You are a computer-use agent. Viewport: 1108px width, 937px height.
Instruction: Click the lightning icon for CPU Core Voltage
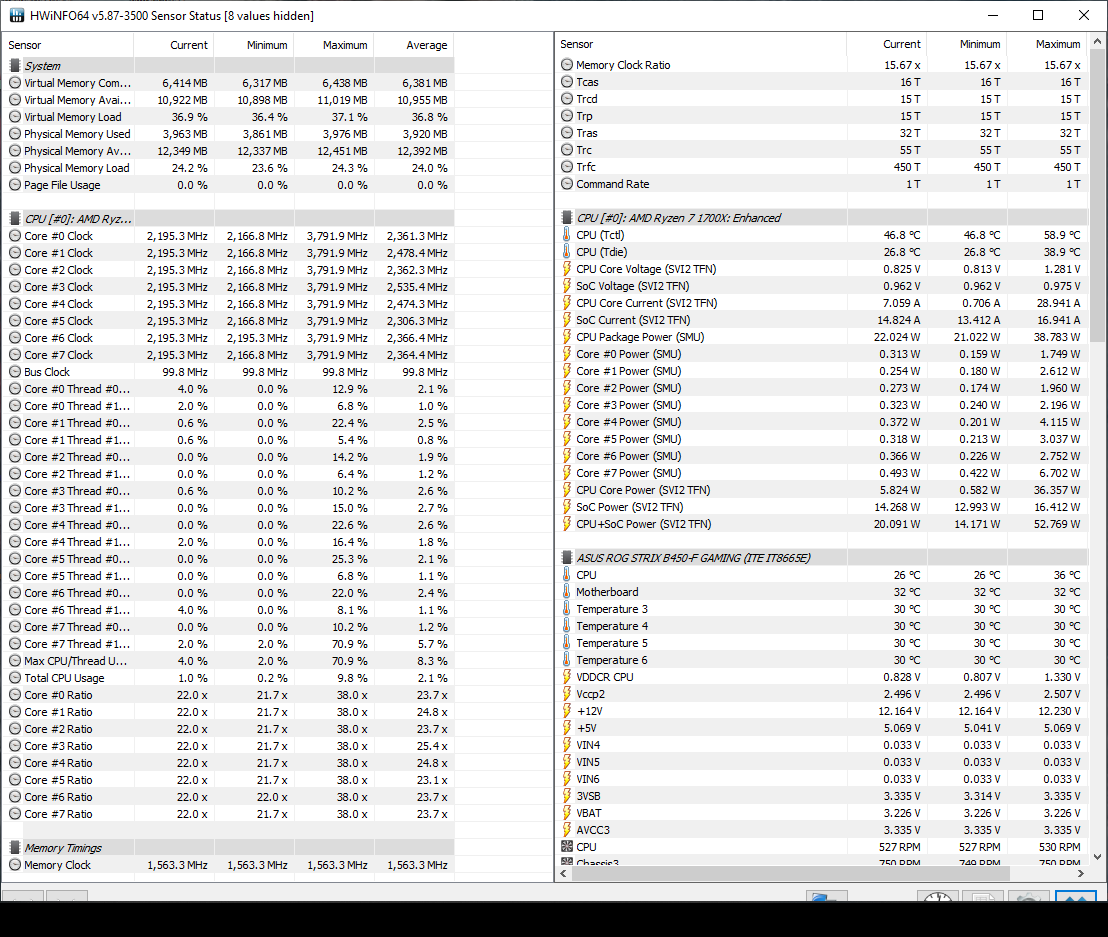click(567, 269)
